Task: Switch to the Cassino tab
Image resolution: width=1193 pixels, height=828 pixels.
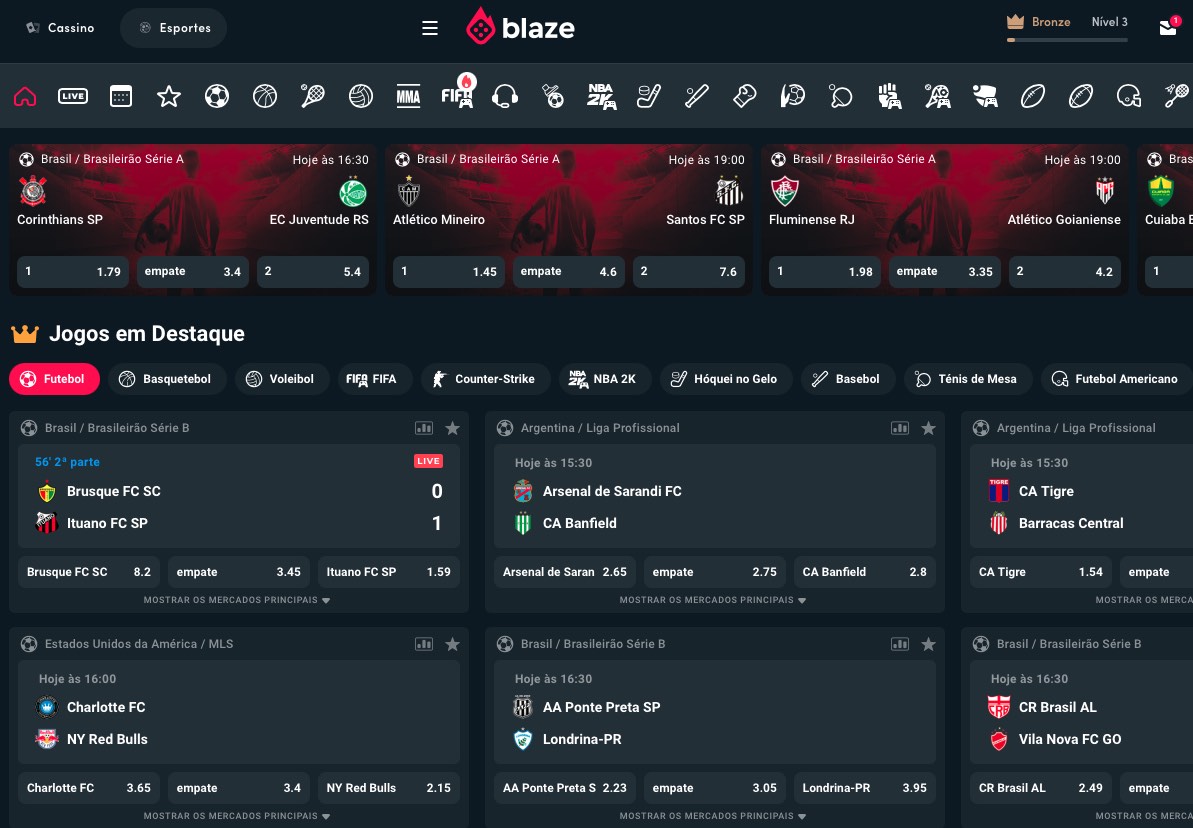Action: coord(60,28)
